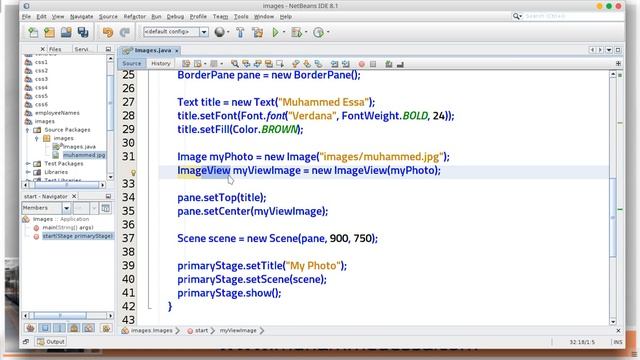Screen dimensions: 640x360
Task: Open the Run Project dropdown arrow
Action: click(x=284, y=32)
